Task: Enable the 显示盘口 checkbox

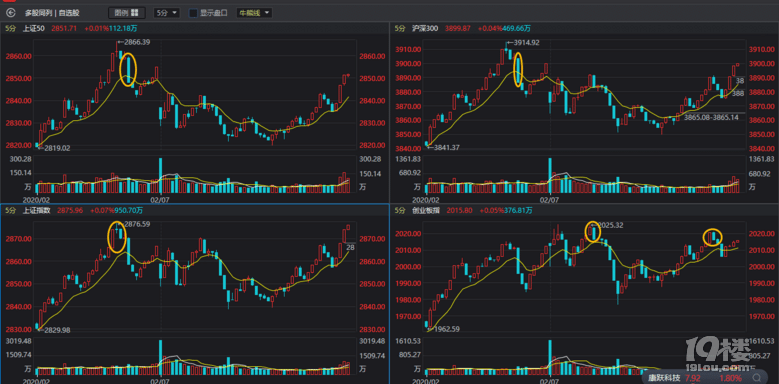Action: (x=193, y=13)
